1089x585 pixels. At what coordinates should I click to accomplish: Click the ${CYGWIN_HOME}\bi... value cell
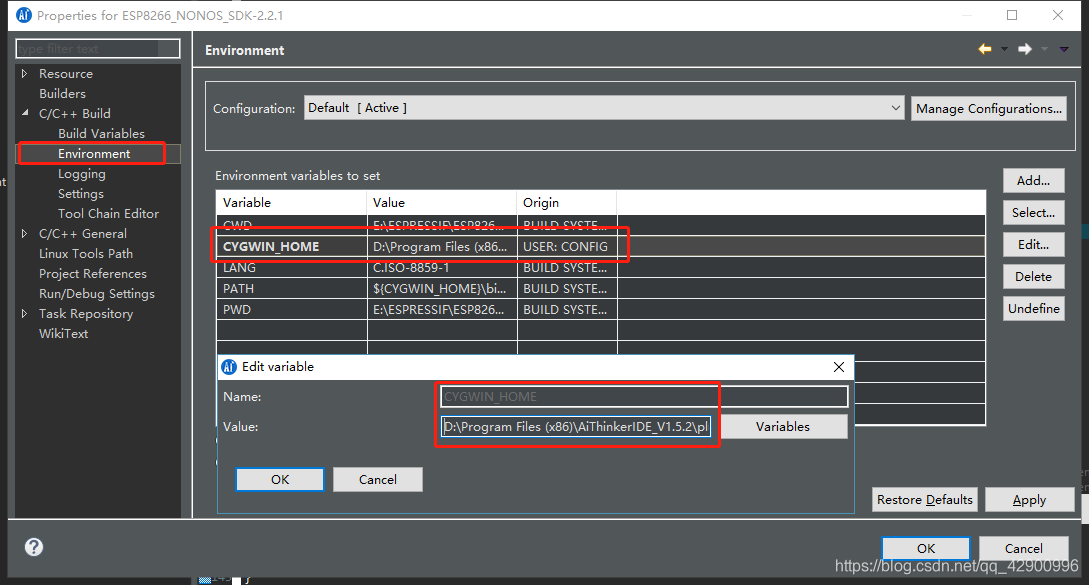tap(442, 288)
